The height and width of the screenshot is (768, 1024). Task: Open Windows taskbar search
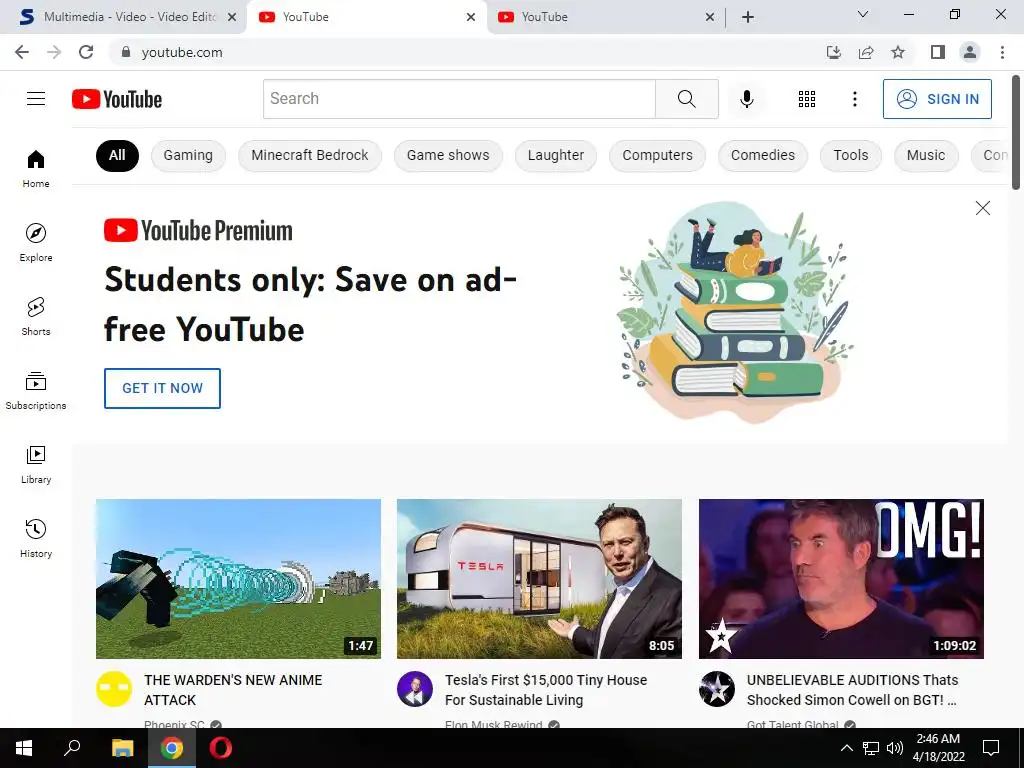[x=72, y=748]
